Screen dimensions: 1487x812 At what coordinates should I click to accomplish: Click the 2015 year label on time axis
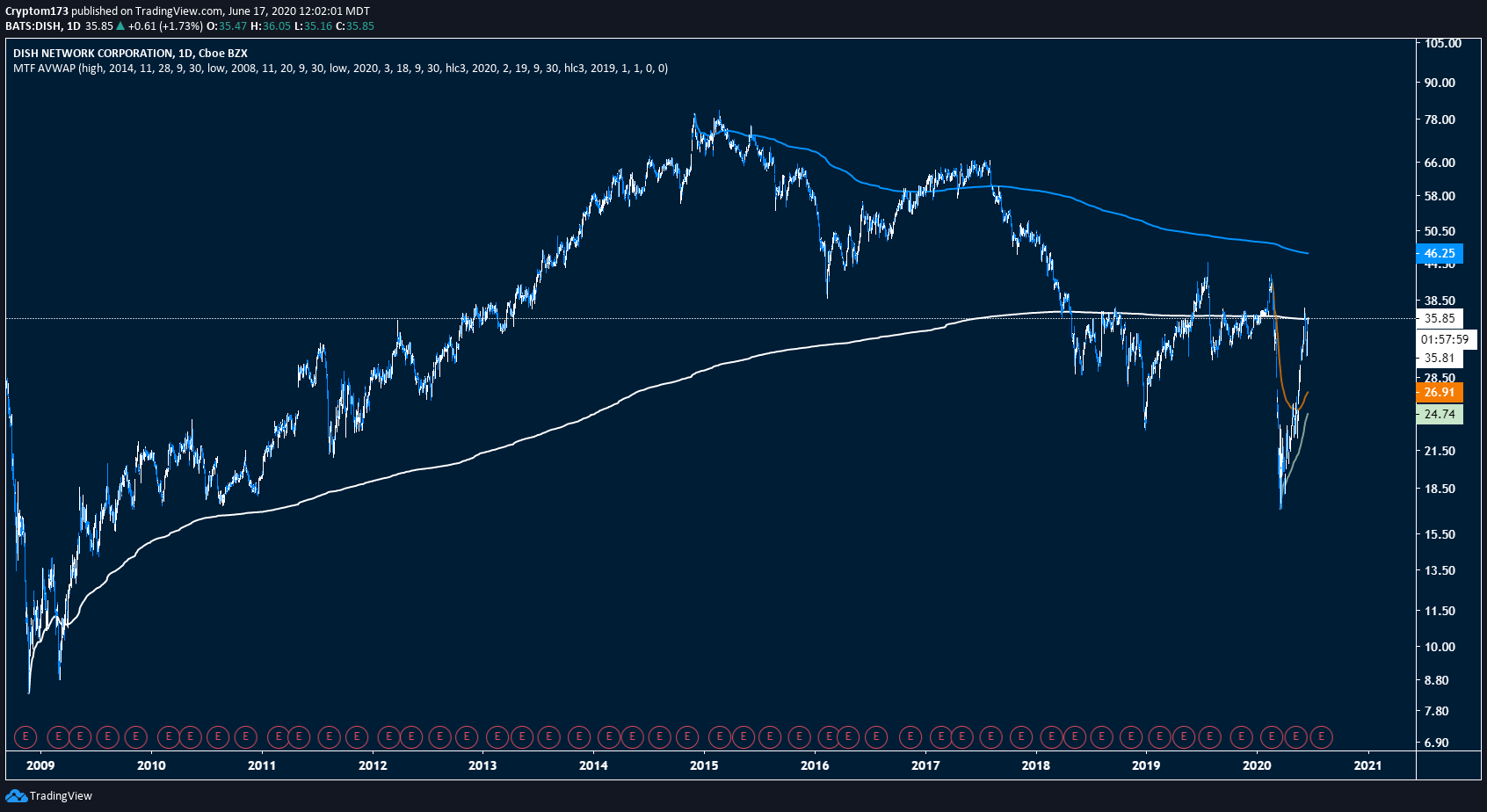pyautogui.click(x=704, y=765)
